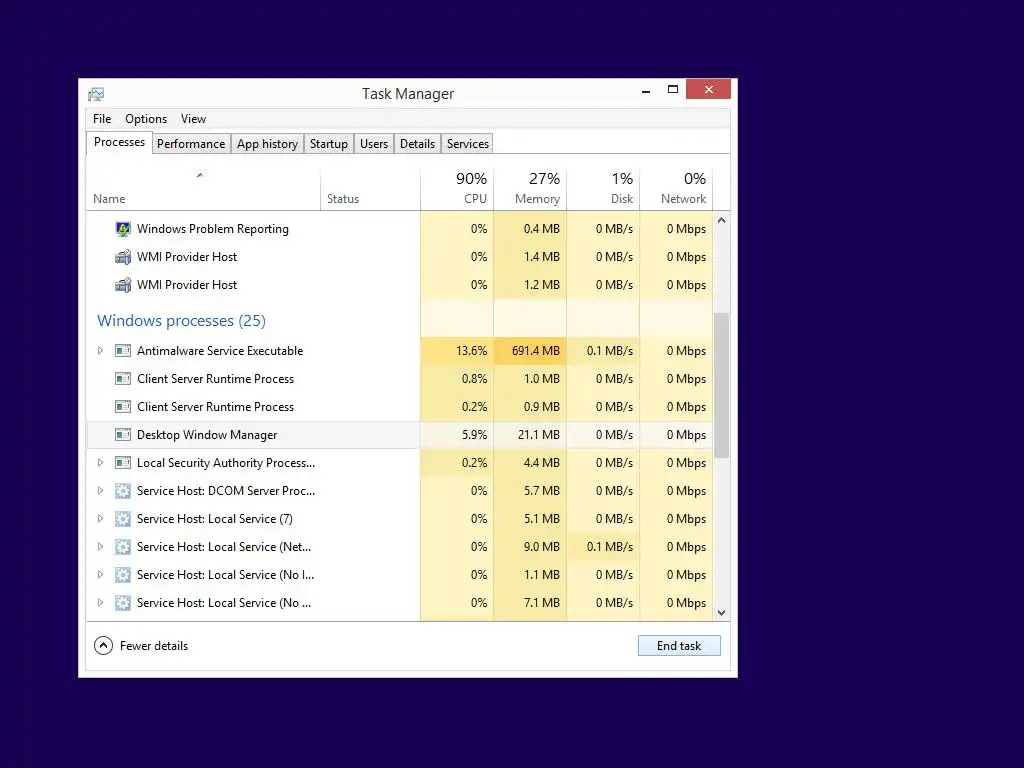Open the Options menu

146,119
